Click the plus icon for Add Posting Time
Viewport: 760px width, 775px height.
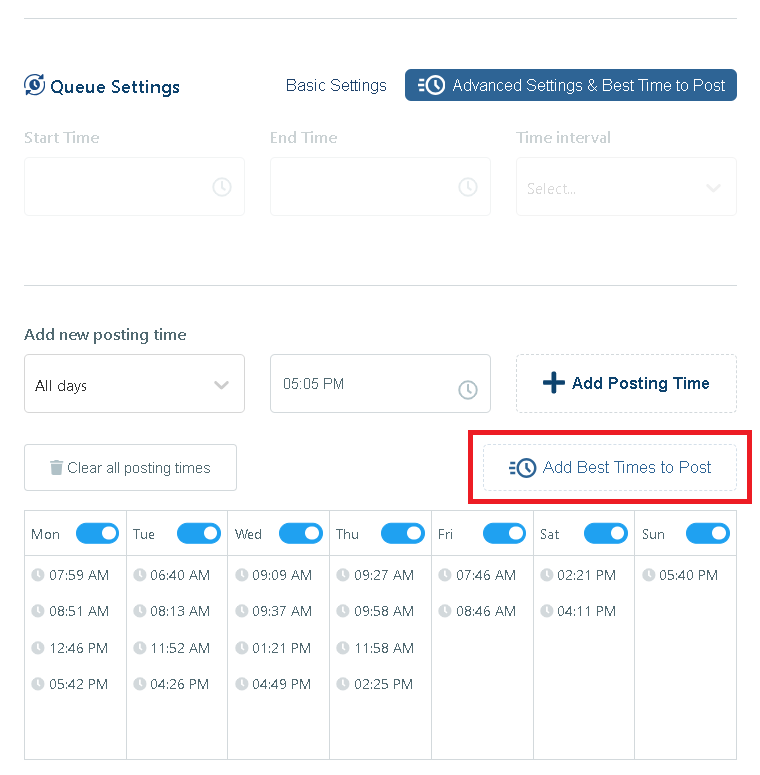pyautogui.click(x=553, y=383)
